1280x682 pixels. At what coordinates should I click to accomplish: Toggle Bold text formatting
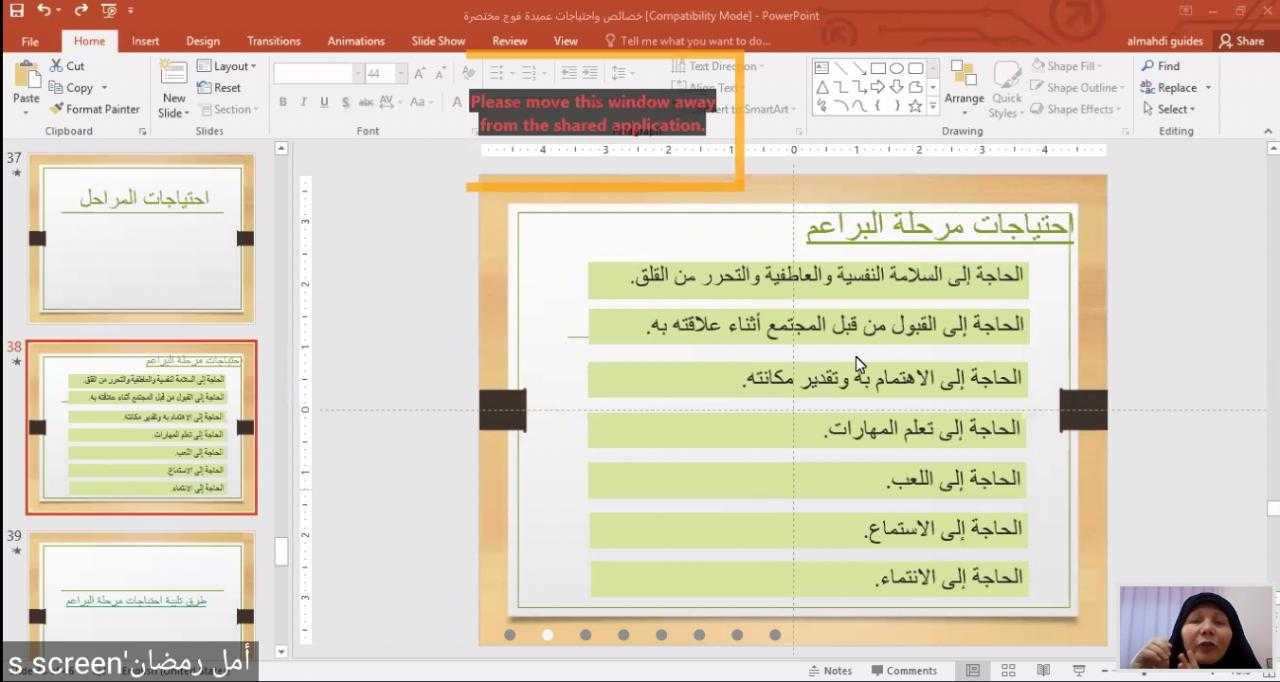(283, 102)
